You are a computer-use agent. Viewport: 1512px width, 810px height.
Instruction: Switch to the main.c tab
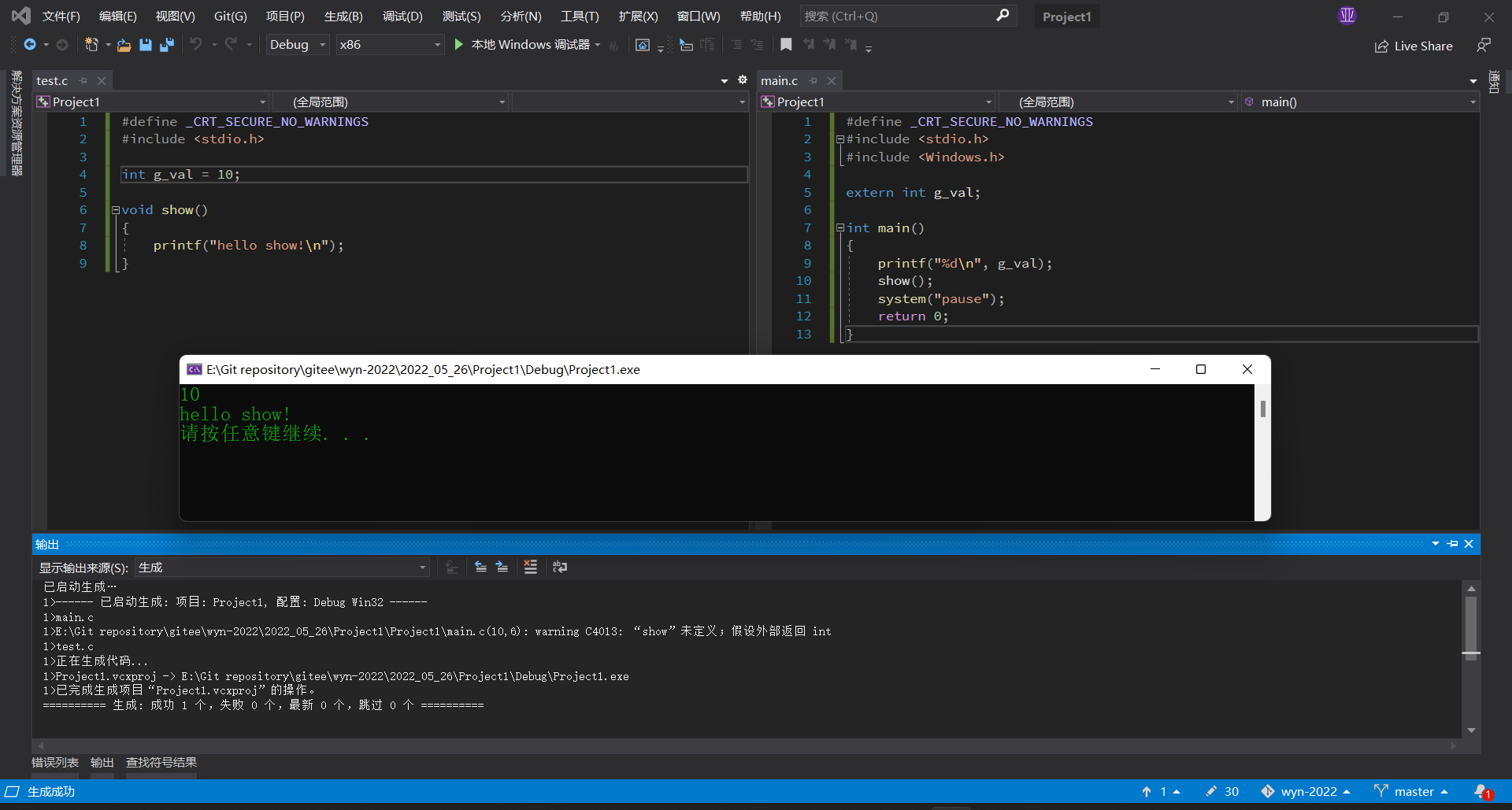pos(779,80)
